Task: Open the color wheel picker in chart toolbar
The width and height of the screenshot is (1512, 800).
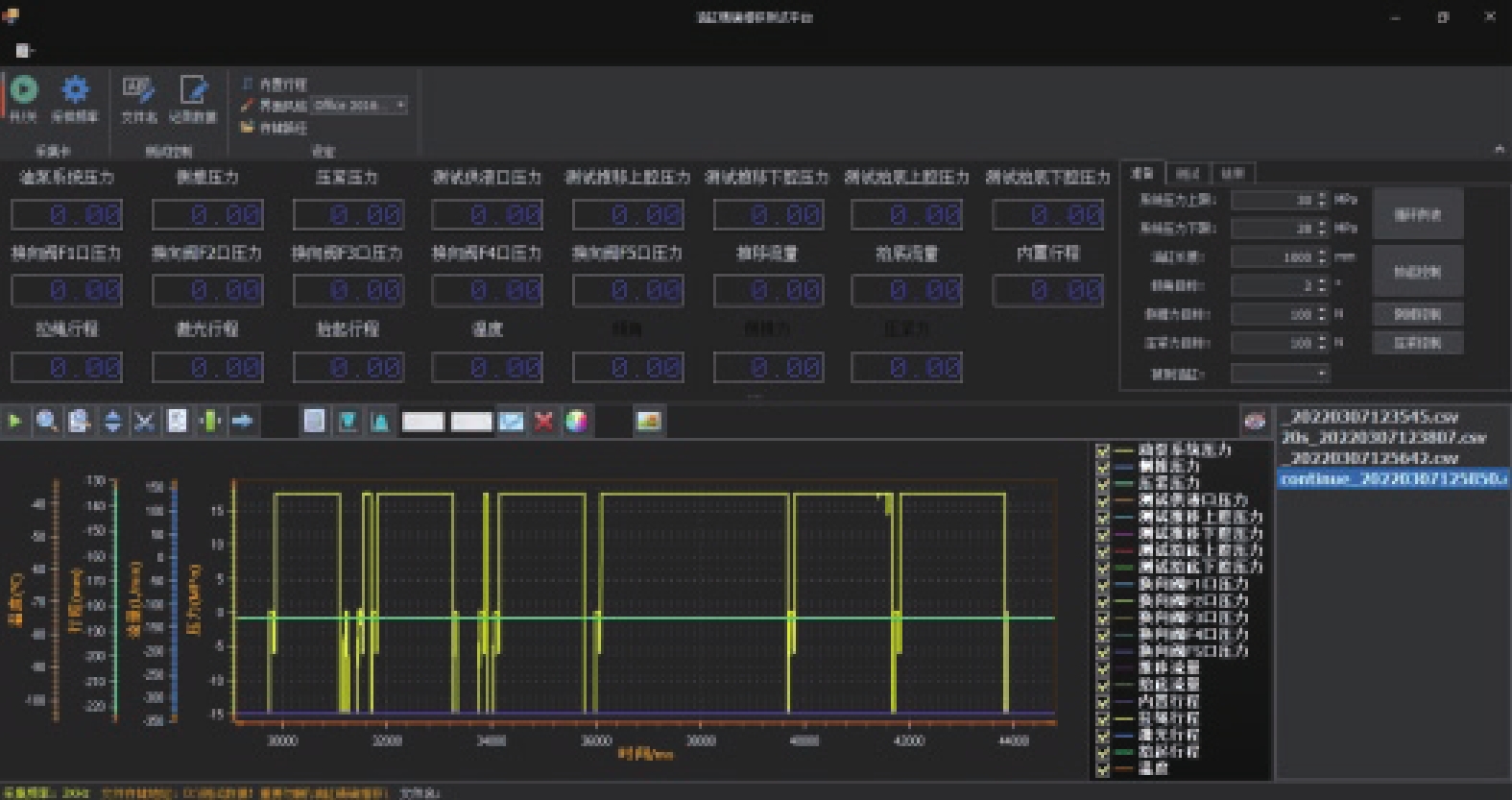Action: click(x=576, y=421)
